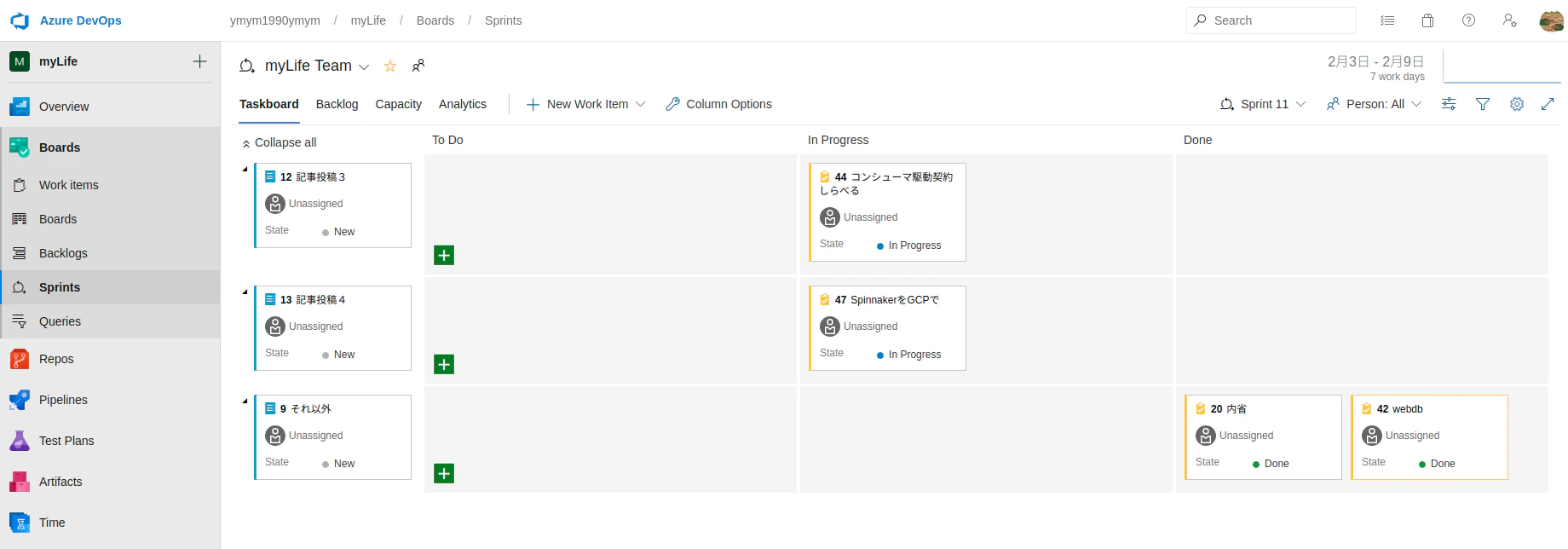Open the myLife Team selector dropdown

(x=364, y=66)
